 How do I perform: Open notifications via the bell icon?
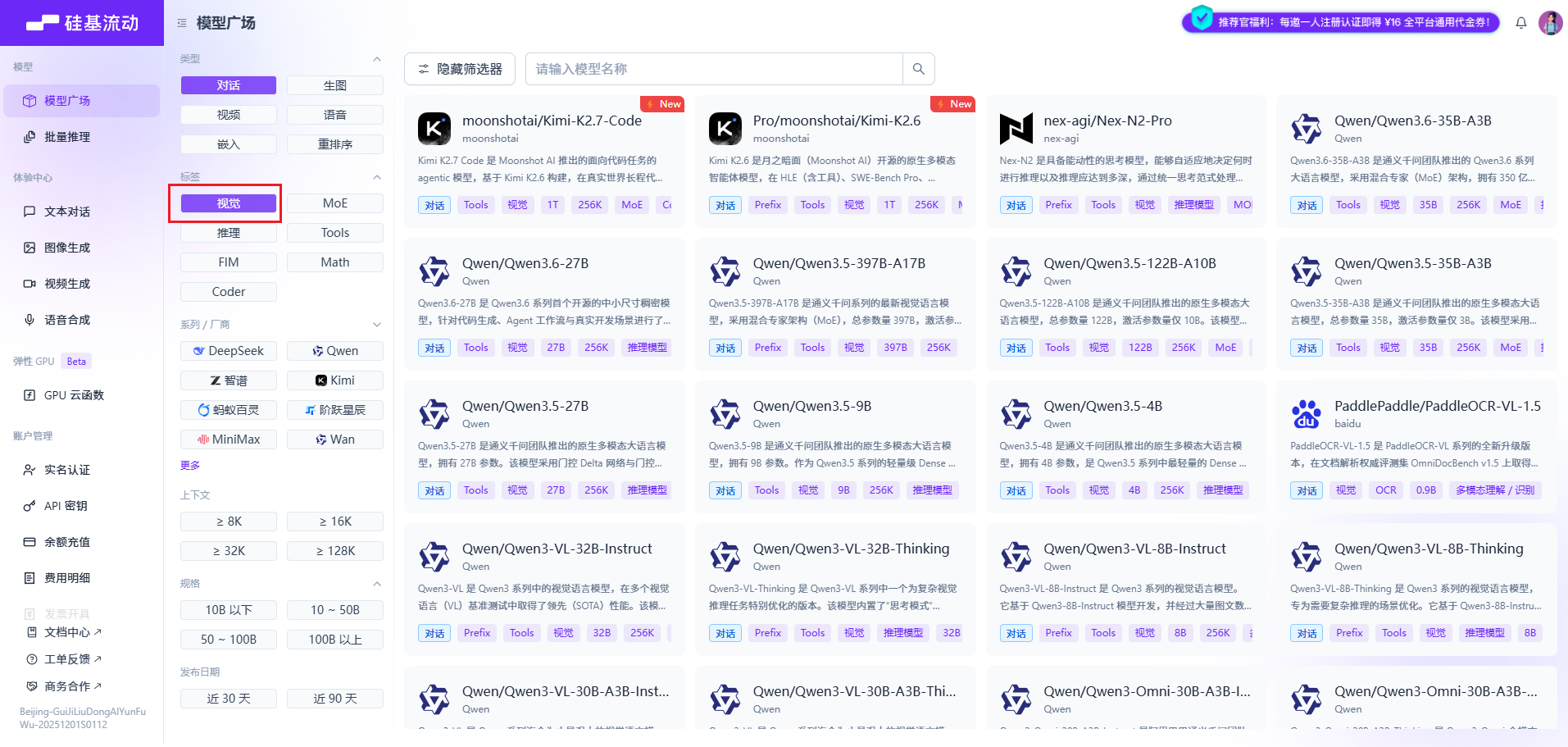tap(1521, 23)
